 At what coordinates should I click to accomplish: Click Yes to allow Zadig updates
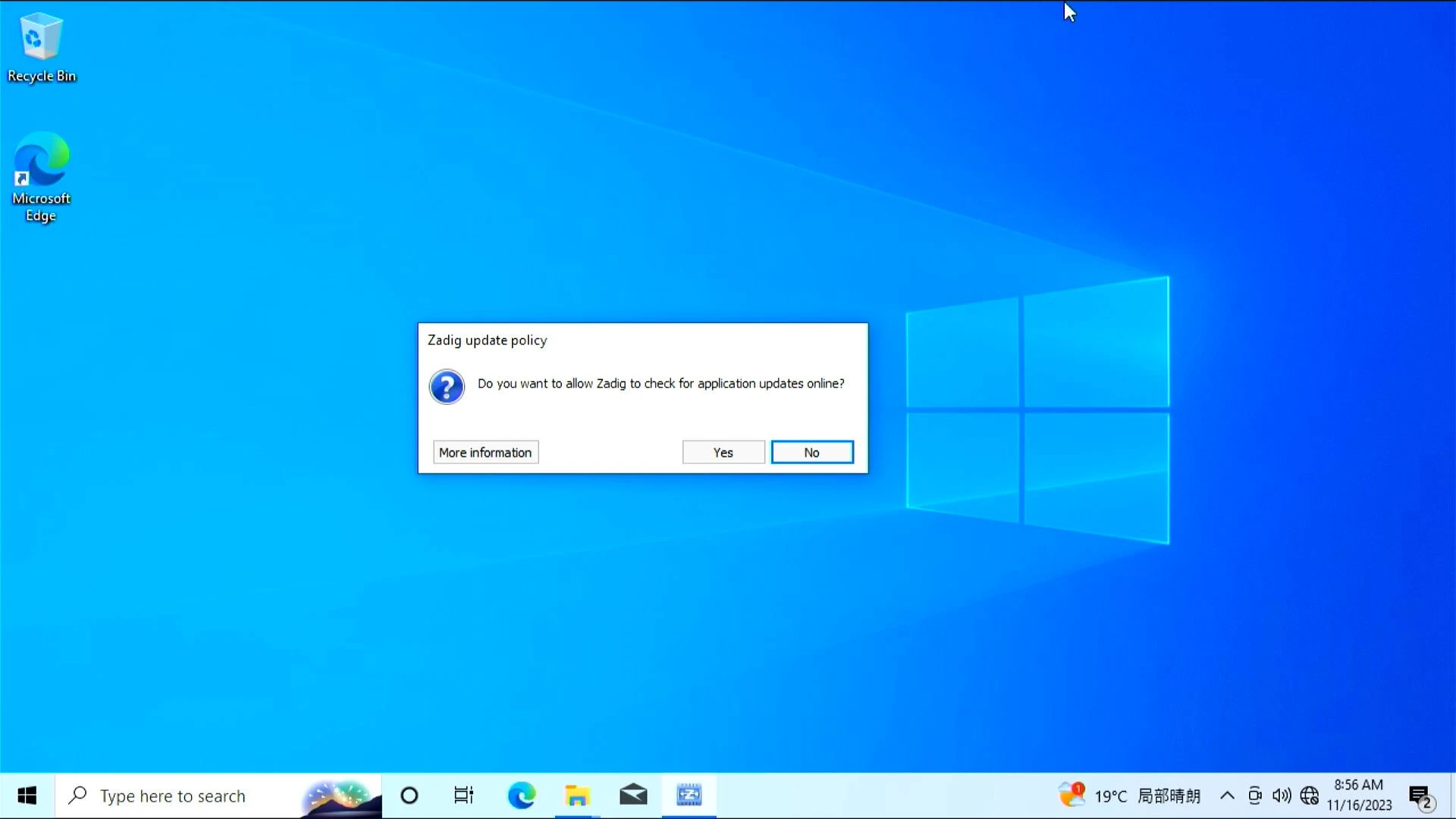723,453
